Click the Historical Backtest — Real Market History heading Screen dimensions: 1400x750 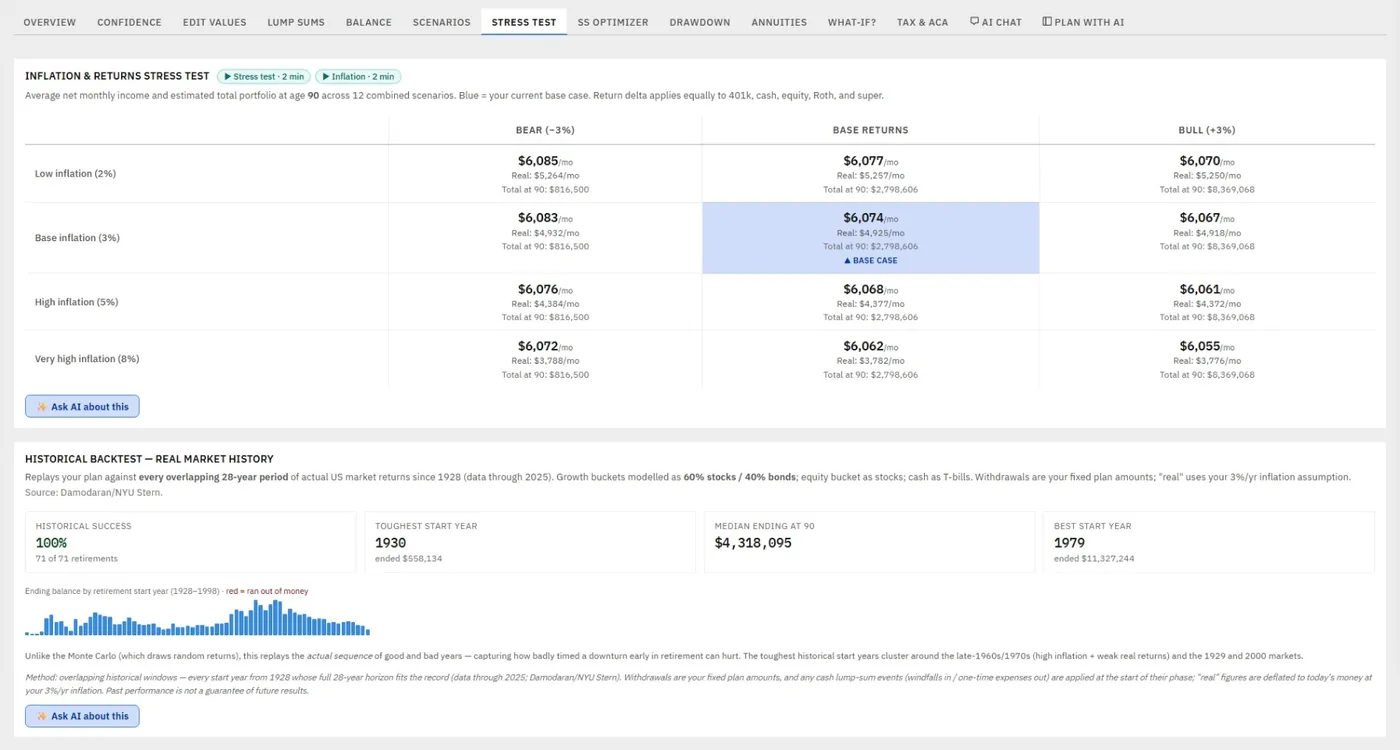click(x=149, y=459)
